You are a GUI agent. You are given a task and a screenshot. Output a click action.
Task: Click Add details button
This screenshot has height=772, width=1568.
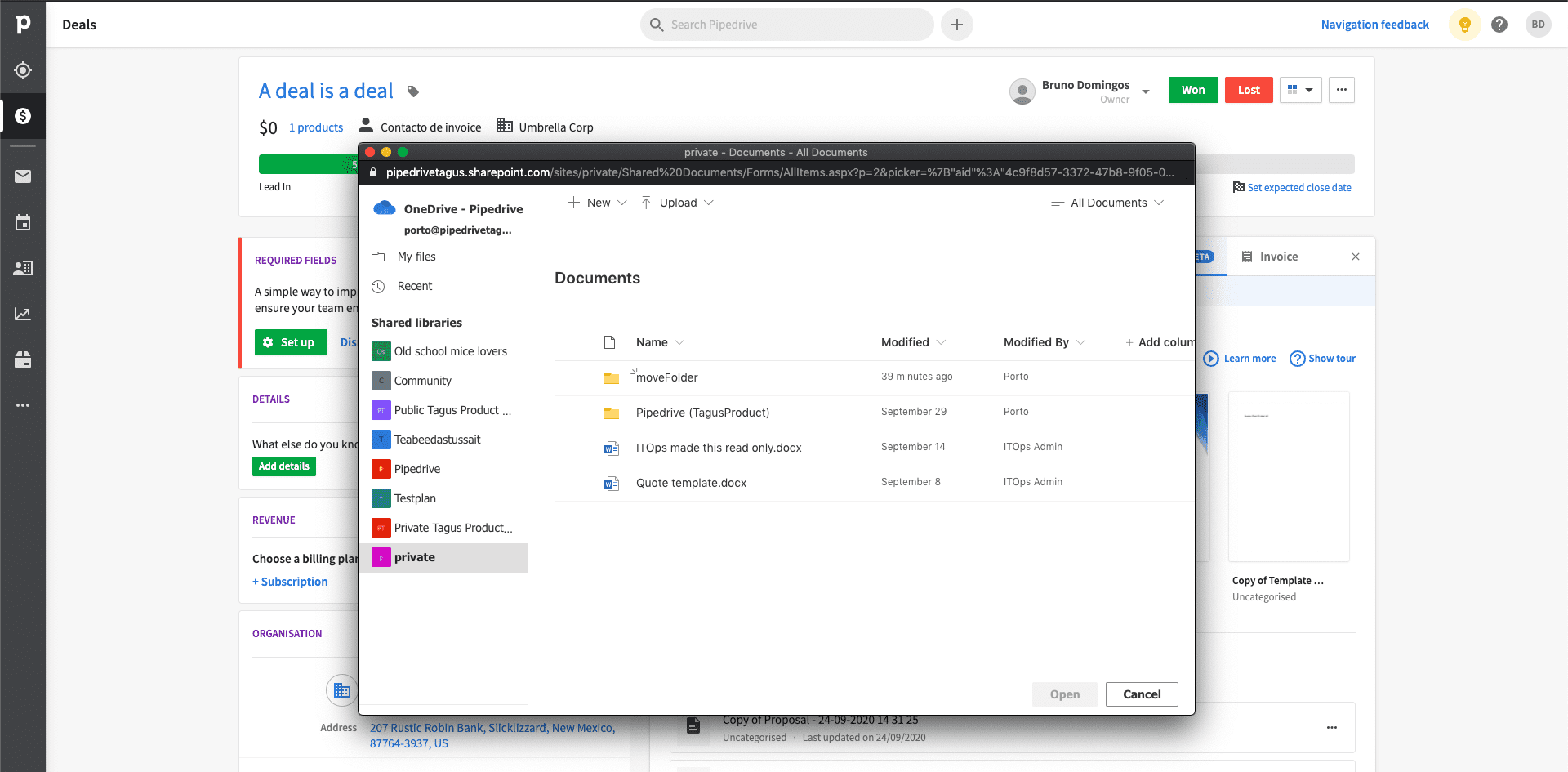(x=284, y=466)
